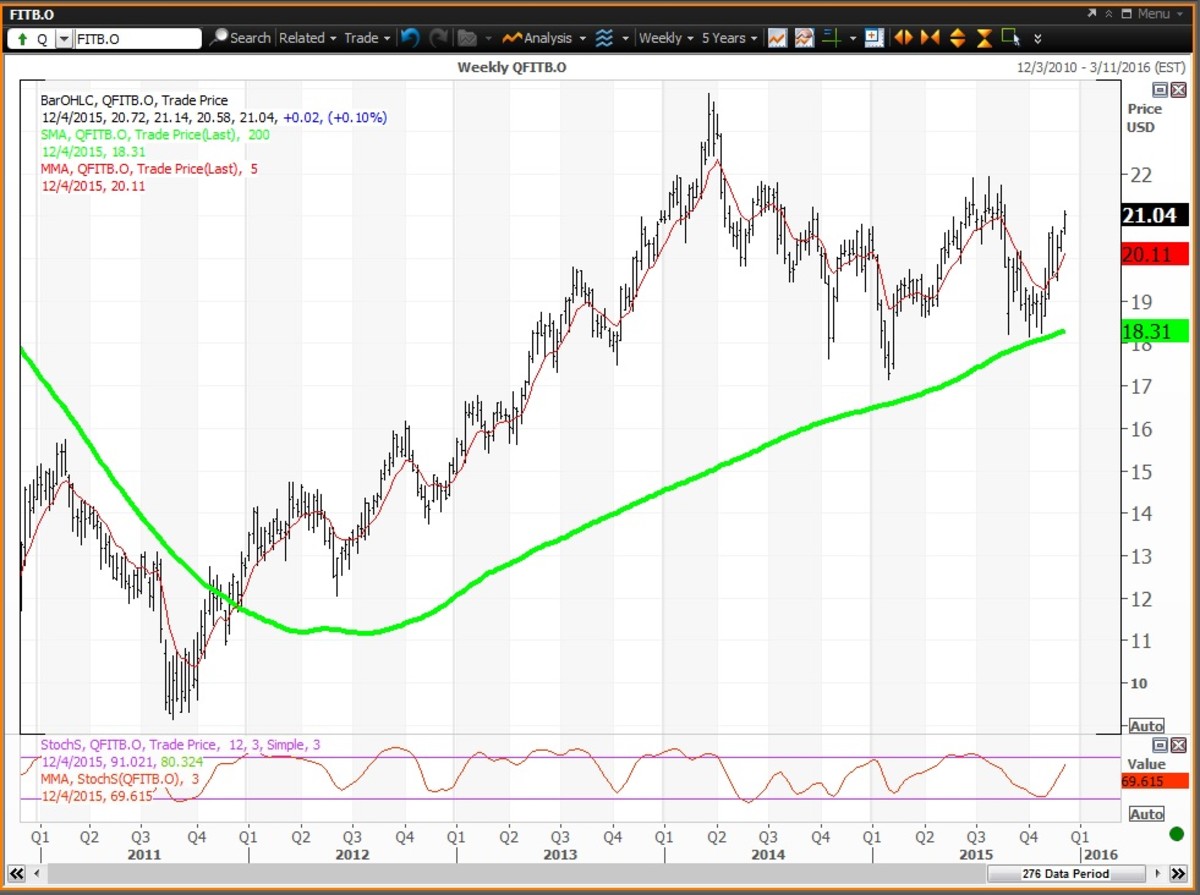Screen dimensions: 1200x895
Task: Open the Menu button in title bar
Action: 1146,13
